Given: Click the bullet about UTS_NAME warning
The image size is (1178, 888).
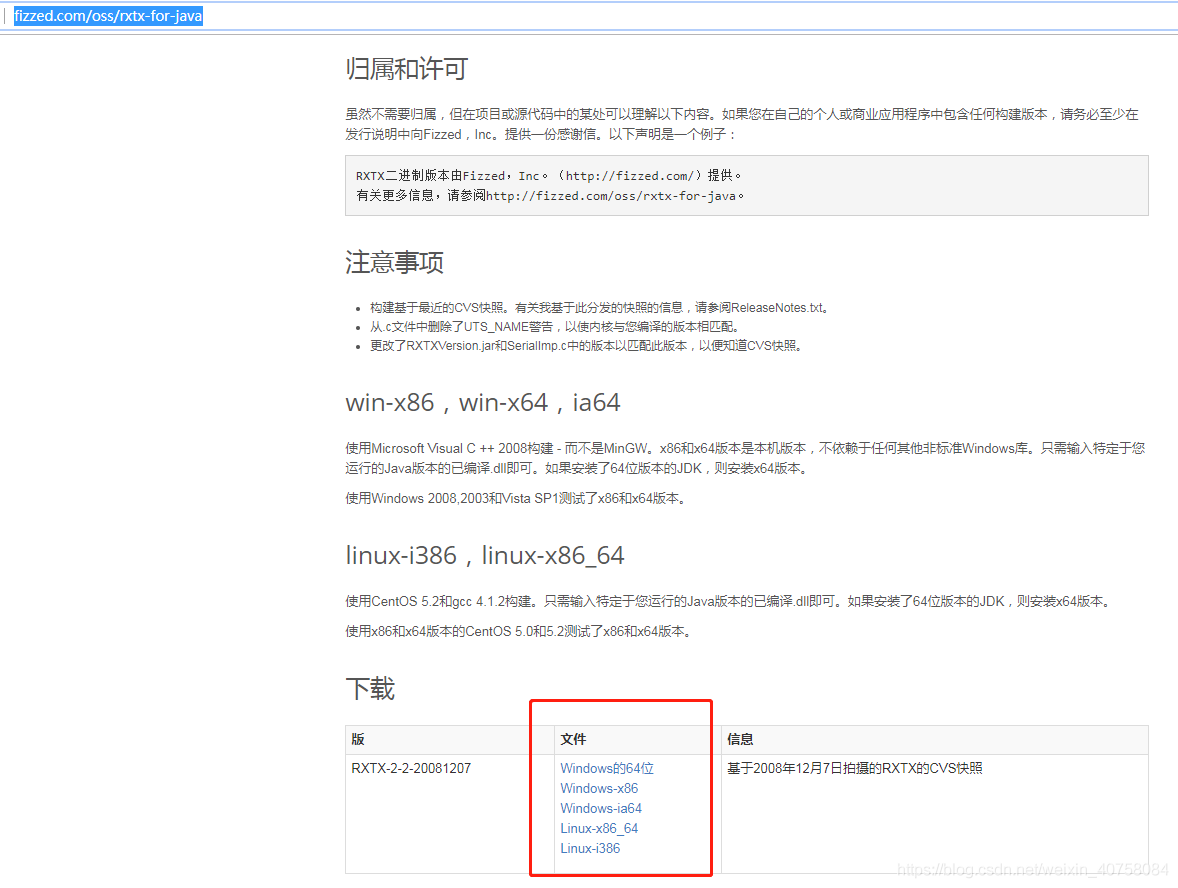Looking at the screenshot, I should tap(556, 327).
